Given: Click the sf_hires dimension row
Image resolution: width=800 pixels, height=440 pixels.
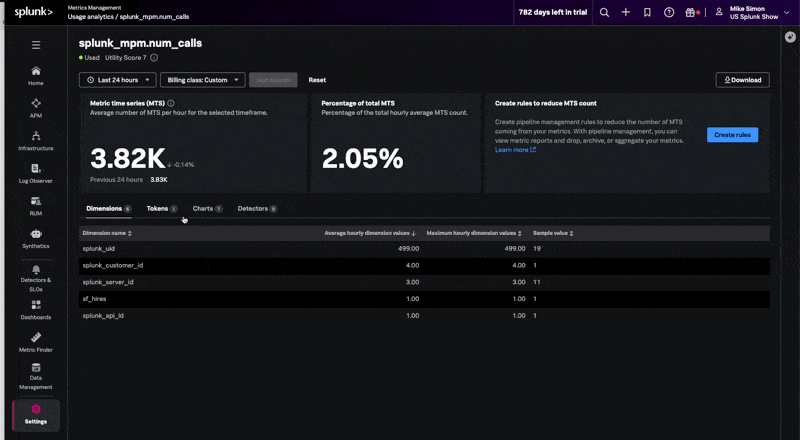Looking at the screenshot, I should 424,299.
